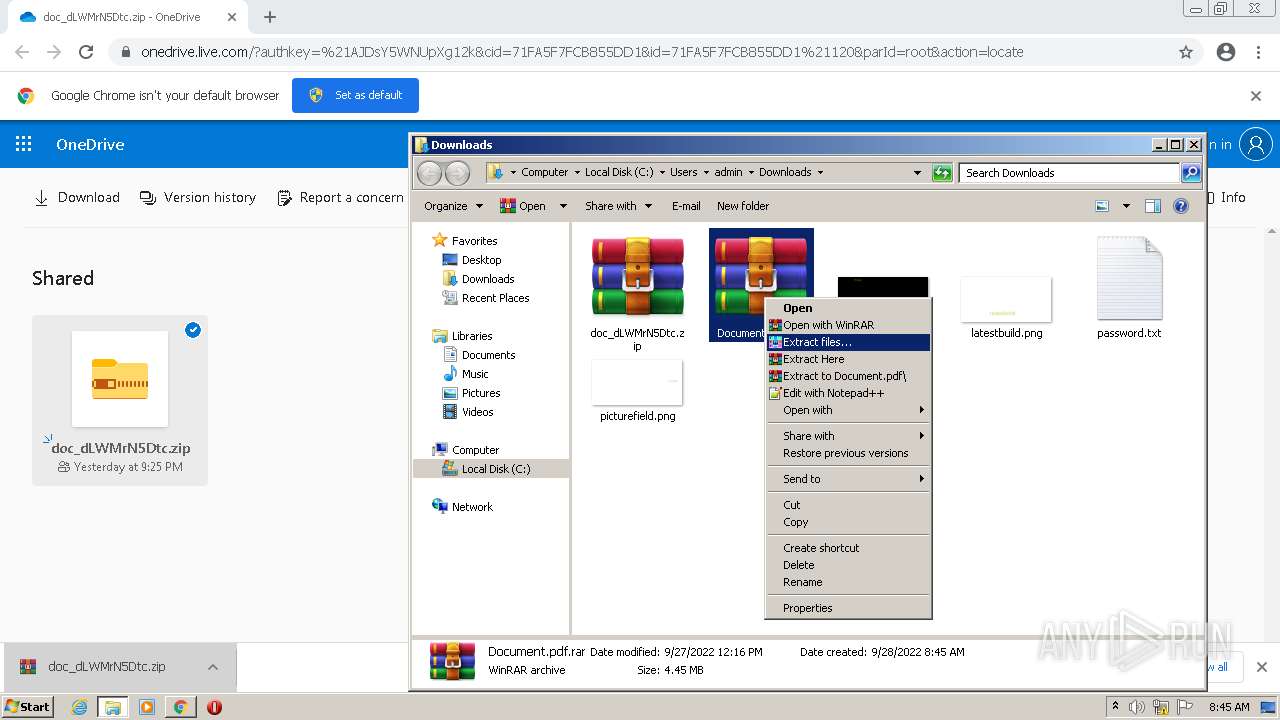
Task: Click Copy in the context menu
Action: click(x=848, y=522)
